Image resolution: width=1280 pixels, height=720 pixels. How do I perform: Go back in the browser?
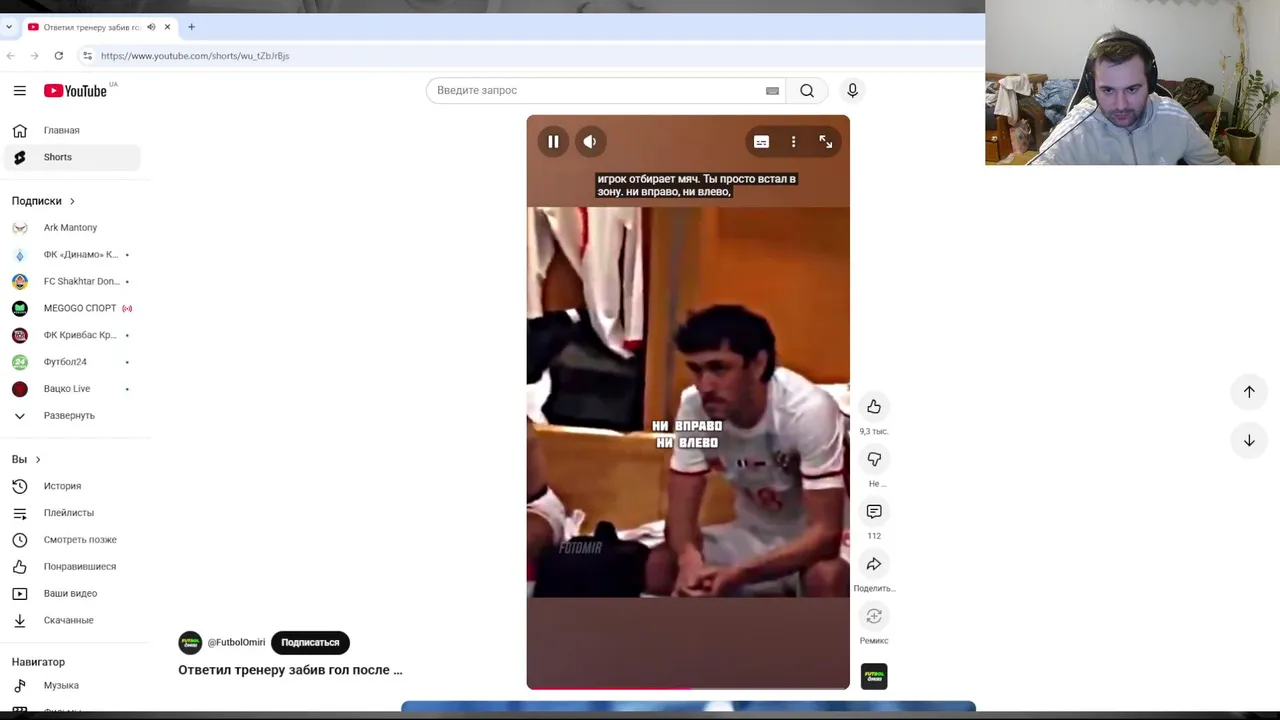[10, 56]
